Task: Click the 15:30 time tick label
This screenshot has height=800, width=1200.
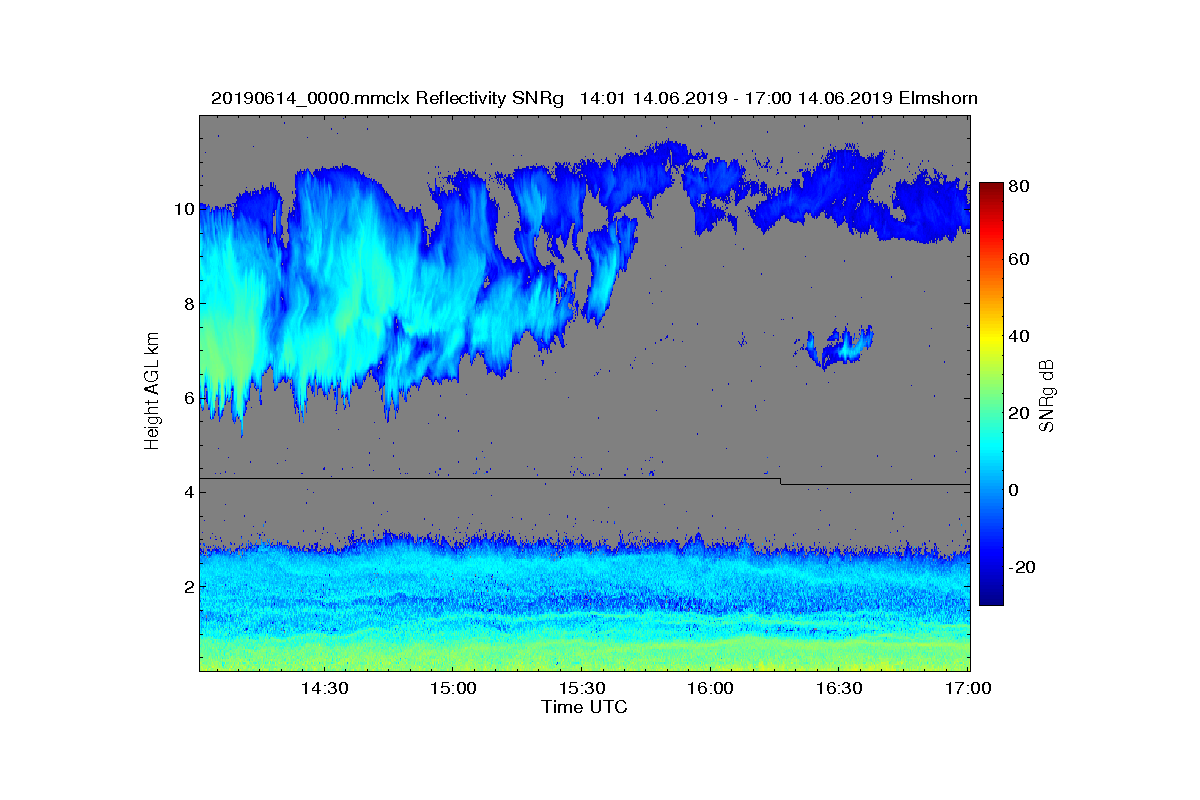Action: click(582, 688)
